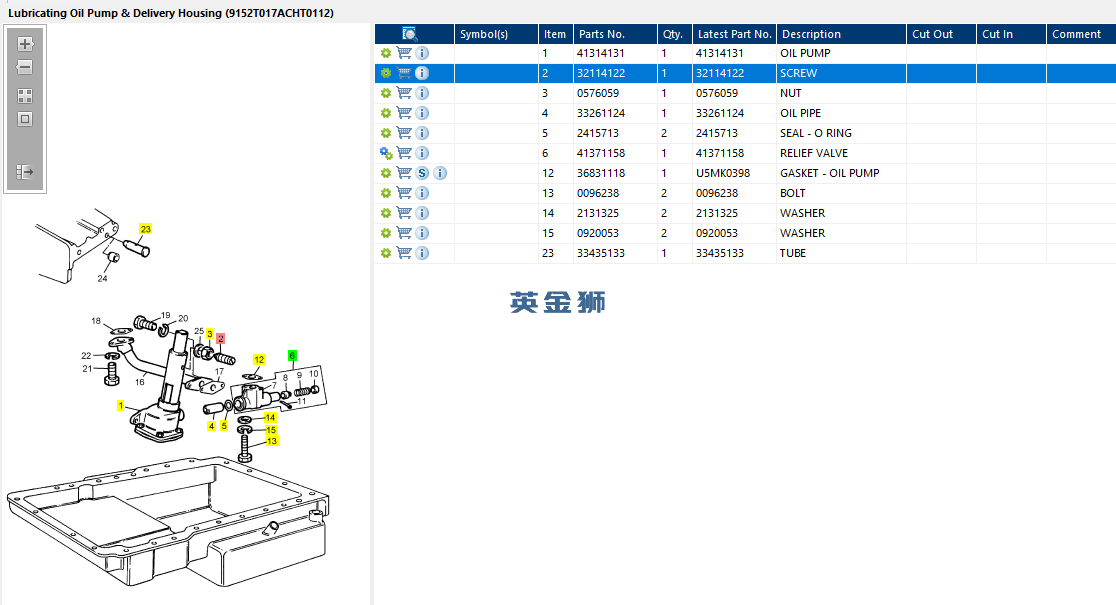Select callout 5 on the diagram
1116x605 pixels.
coord(224,426)
